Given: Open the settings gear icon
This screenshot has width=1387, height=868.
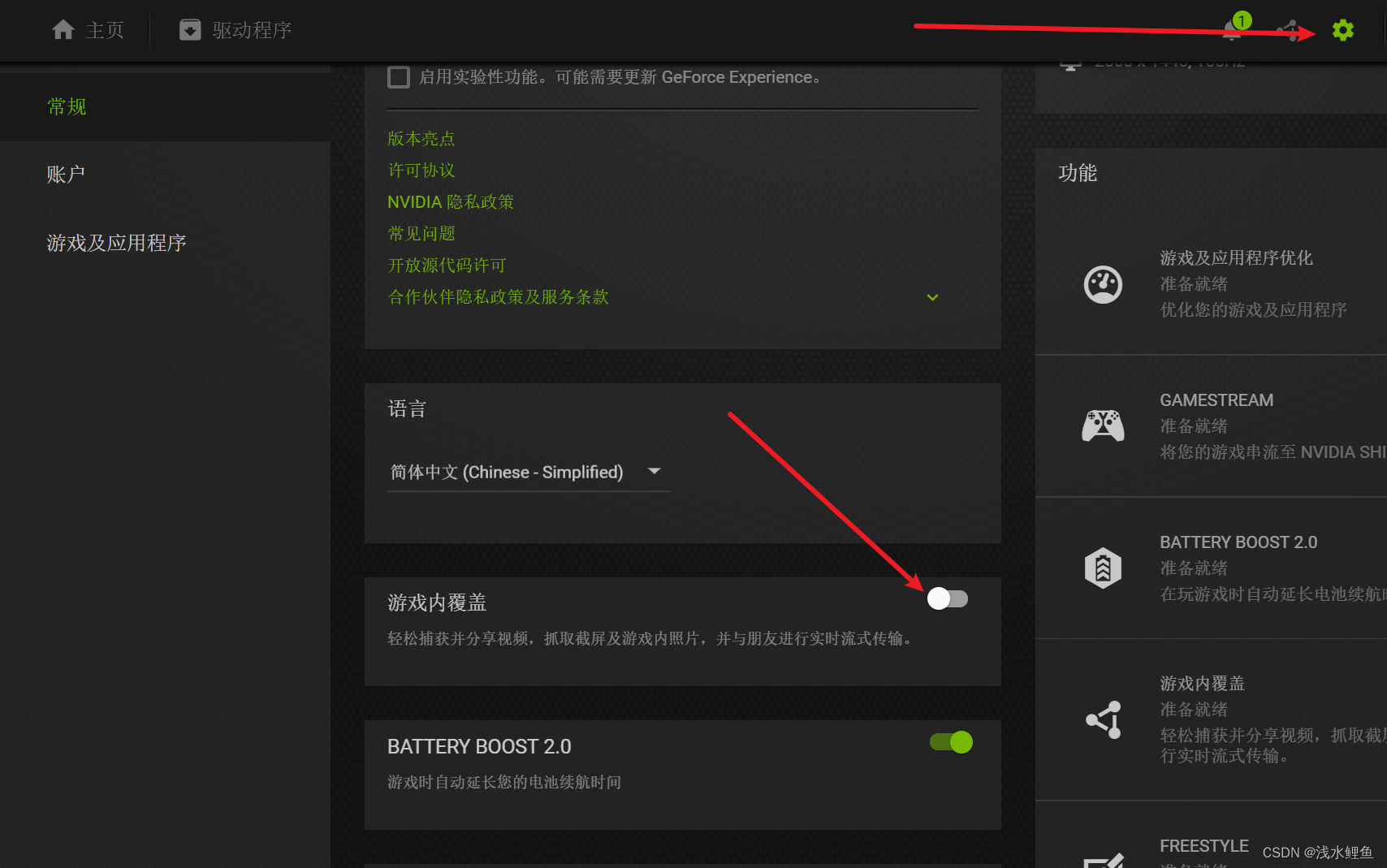Looking at the screenshot, I should click(x=1343, y=30).
